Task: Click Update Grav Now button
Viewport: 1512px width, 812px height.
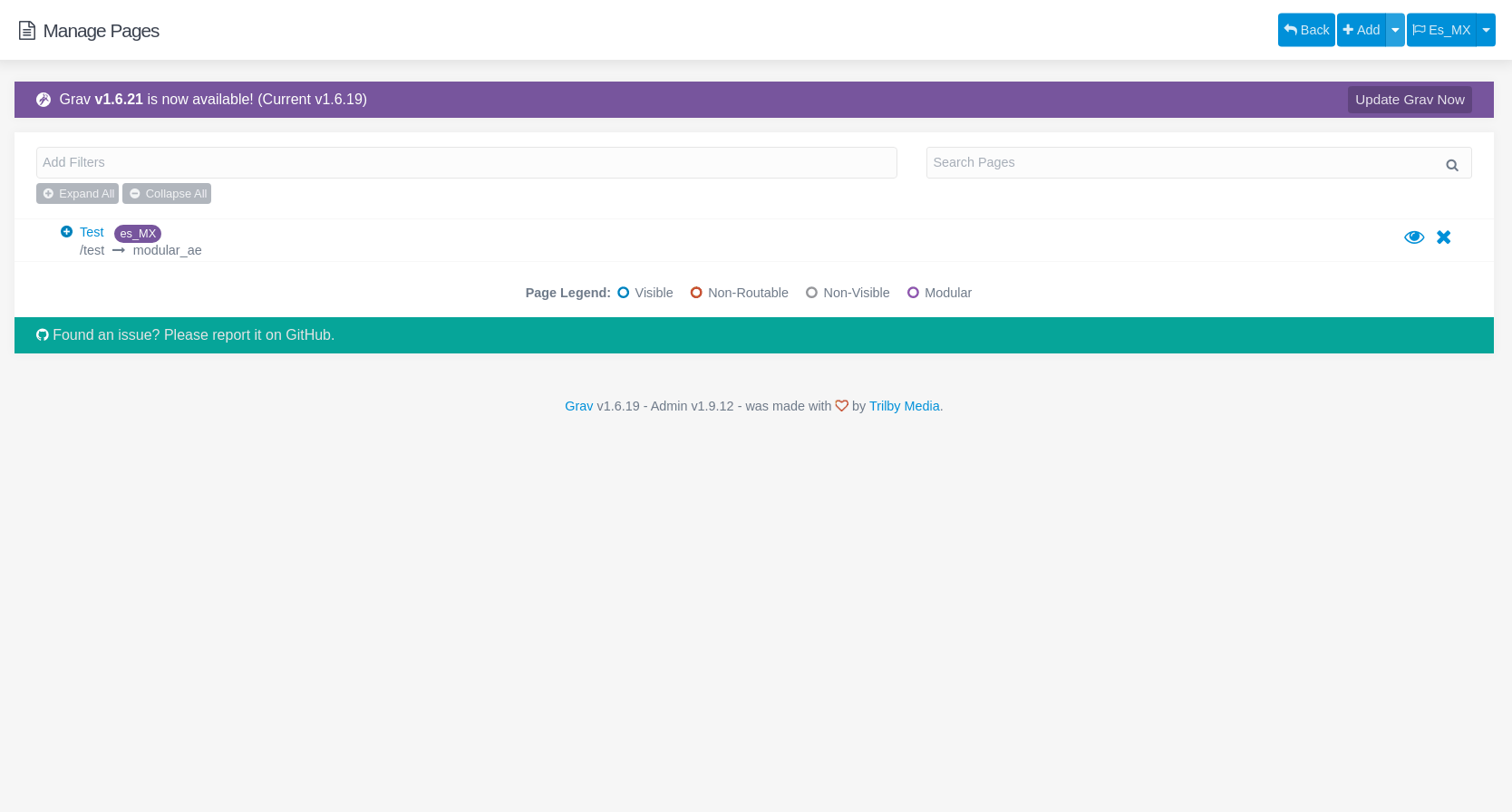Action: [1410, 100]
